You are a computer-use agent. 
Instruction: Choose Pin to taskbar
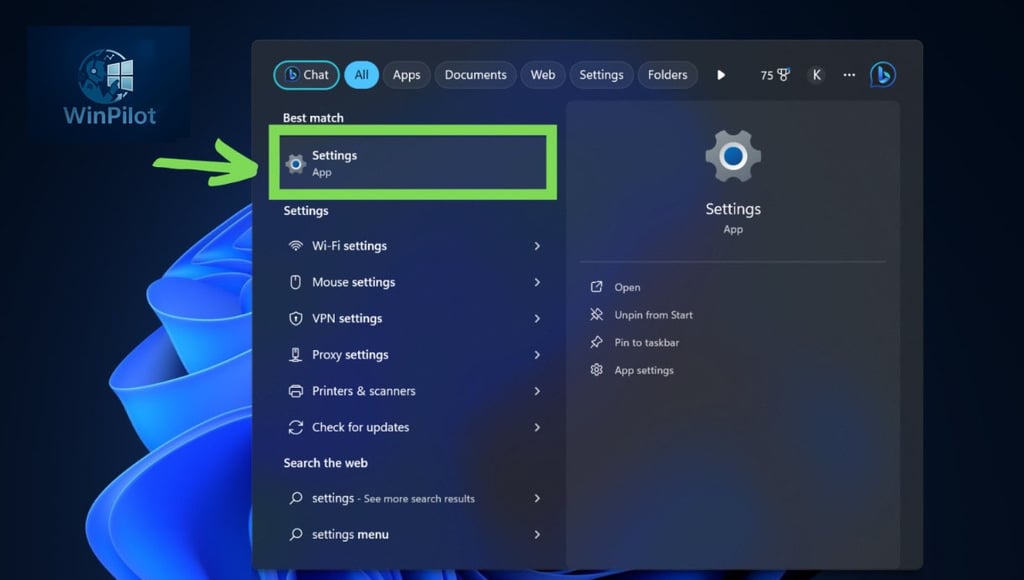pyautogui.click(x=647, y=342)
